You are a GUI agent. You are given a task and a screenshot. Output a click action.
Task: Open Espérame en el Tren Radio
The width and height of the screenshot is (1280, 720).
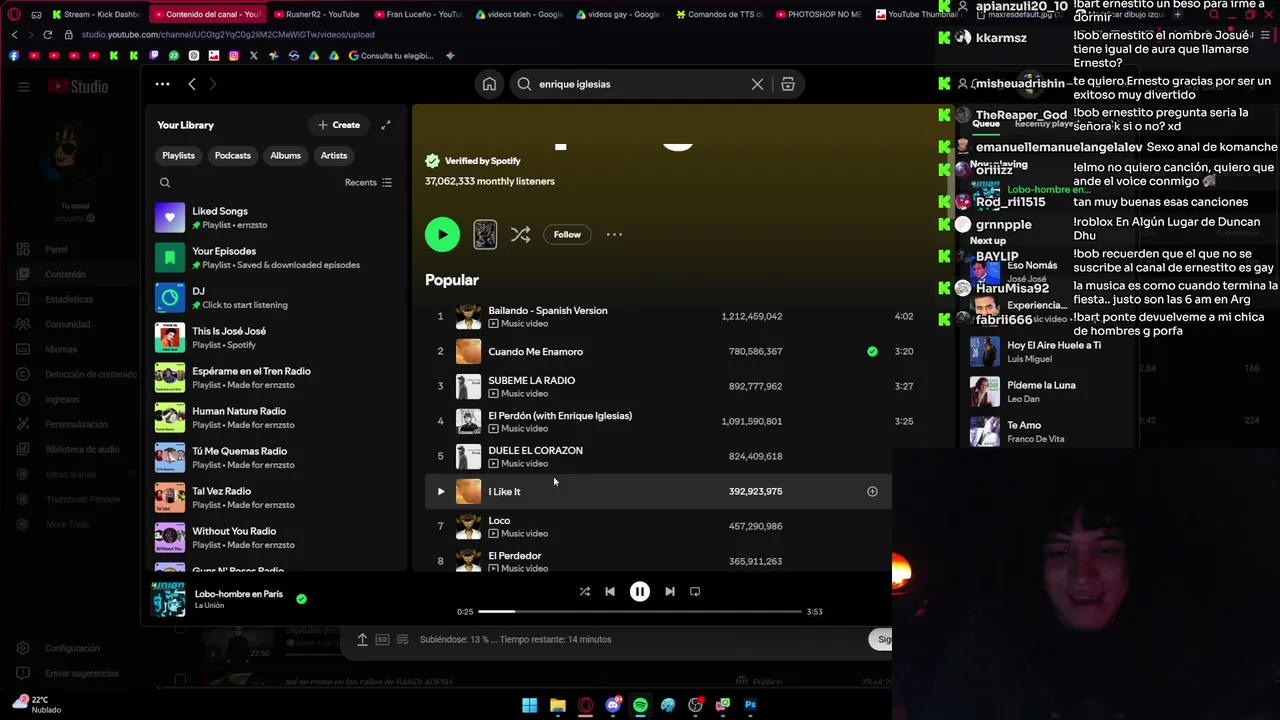(275, 377)
